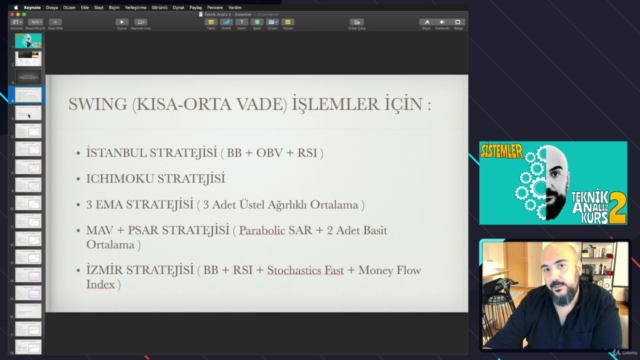Select slide 15 thumbnail in navigator
Image resolution: width=640 pixels, height=360 pixels.
pyautogui.click(x=28, y=292)
